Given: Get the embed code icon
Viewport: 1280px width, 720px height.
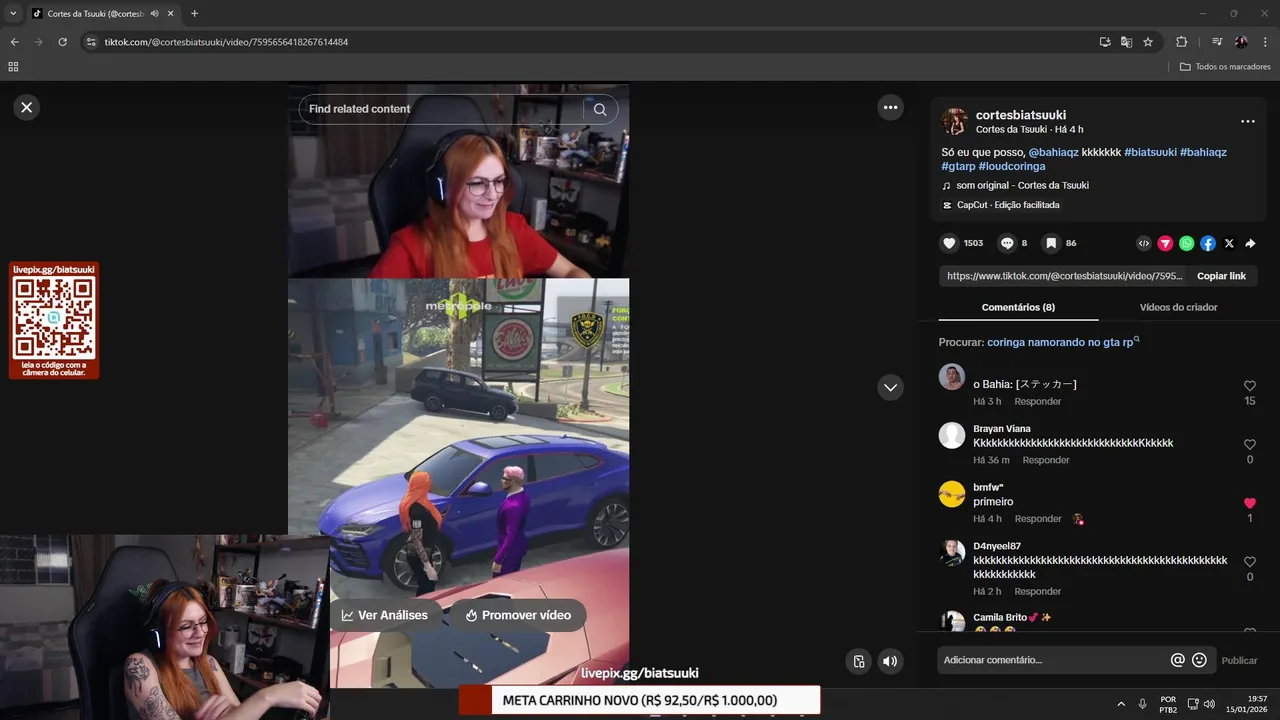Looking at the screenshot, I should [x=1144, y=243].
